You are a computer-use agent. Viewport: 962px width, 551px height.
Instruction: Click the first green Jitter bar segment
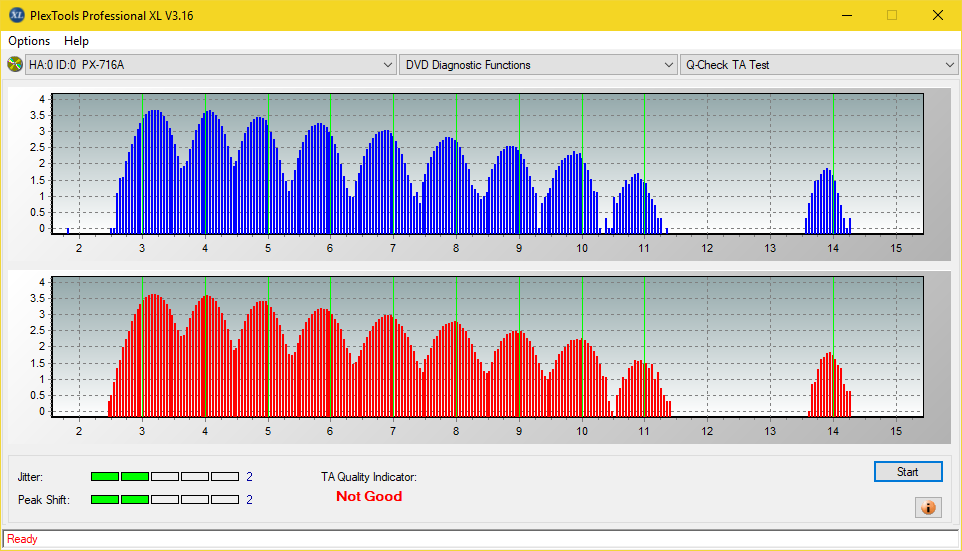pyautogui.click(x=104, y=476)
